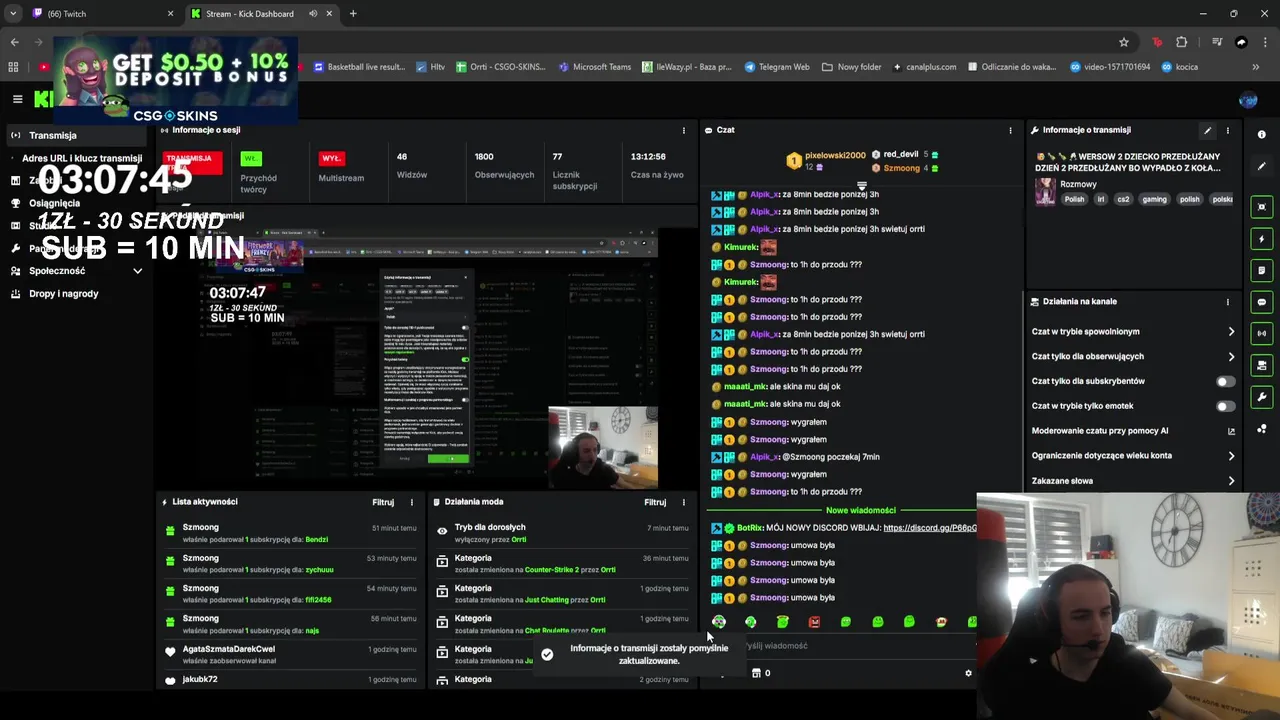
Task: Toggle session info broadcast panel in right toolbar
Action: (1262, 333)
